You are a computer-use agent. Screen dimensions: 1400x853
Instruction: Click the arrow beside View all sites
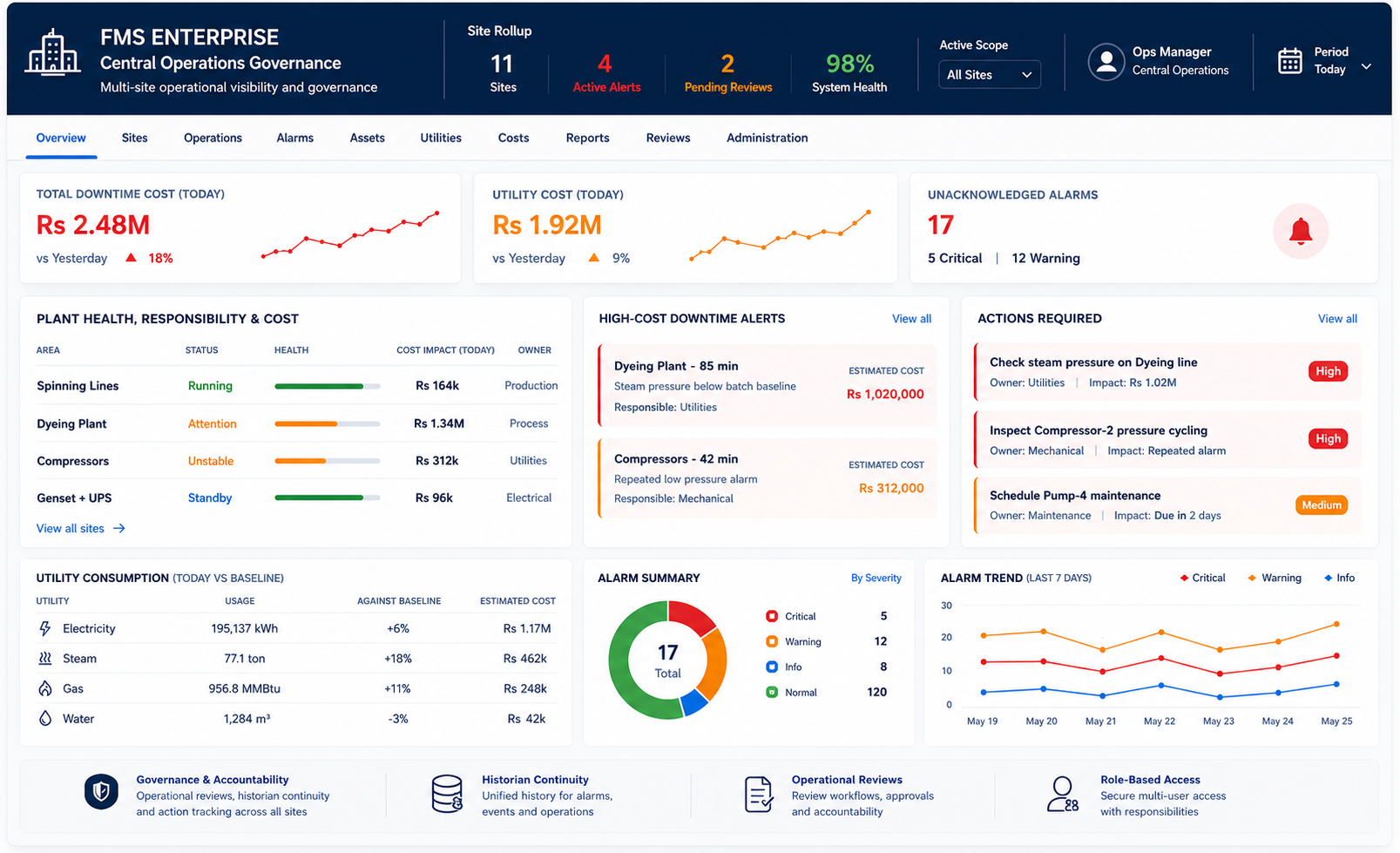pos(119,529)
